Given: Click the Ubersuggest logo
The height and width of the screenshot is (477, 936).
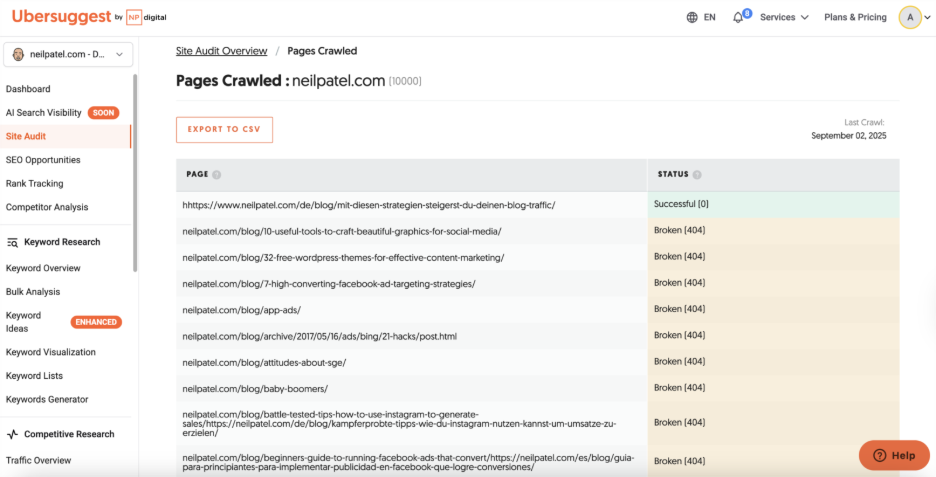Looking at the screenshot, I should 61,17.
